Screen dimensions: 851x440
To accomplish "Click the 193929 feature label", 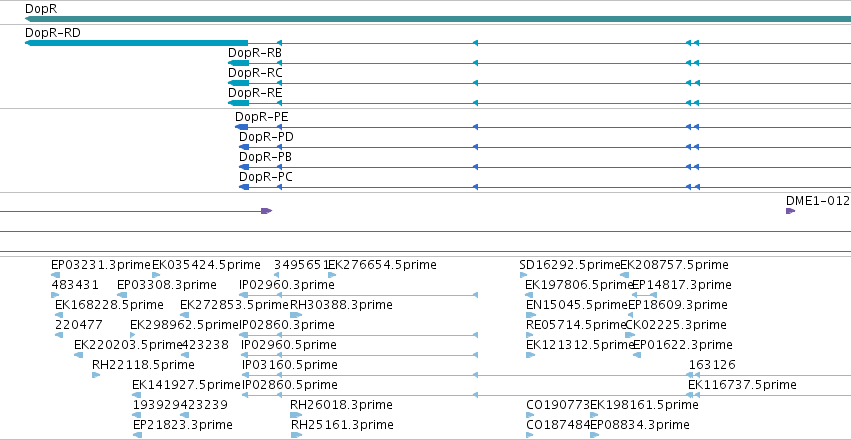I will click(156, 405).
